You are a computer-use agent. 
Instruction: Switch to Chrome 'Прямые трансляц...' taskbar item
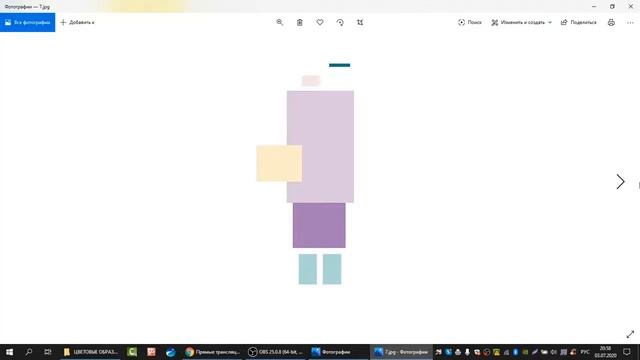(213, 352)
